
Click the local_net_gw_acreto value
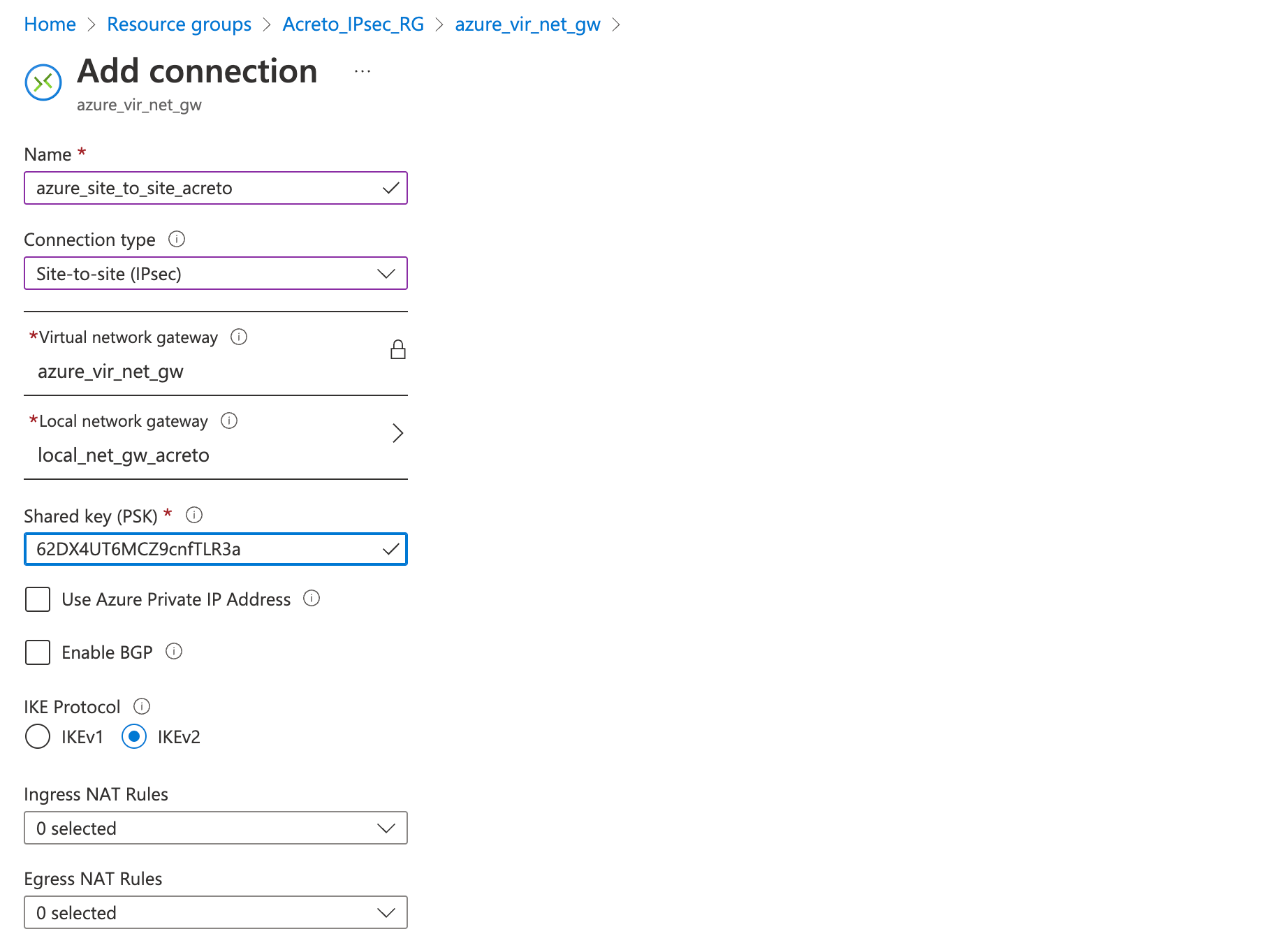pyautogui.click(x=124, y=455)
